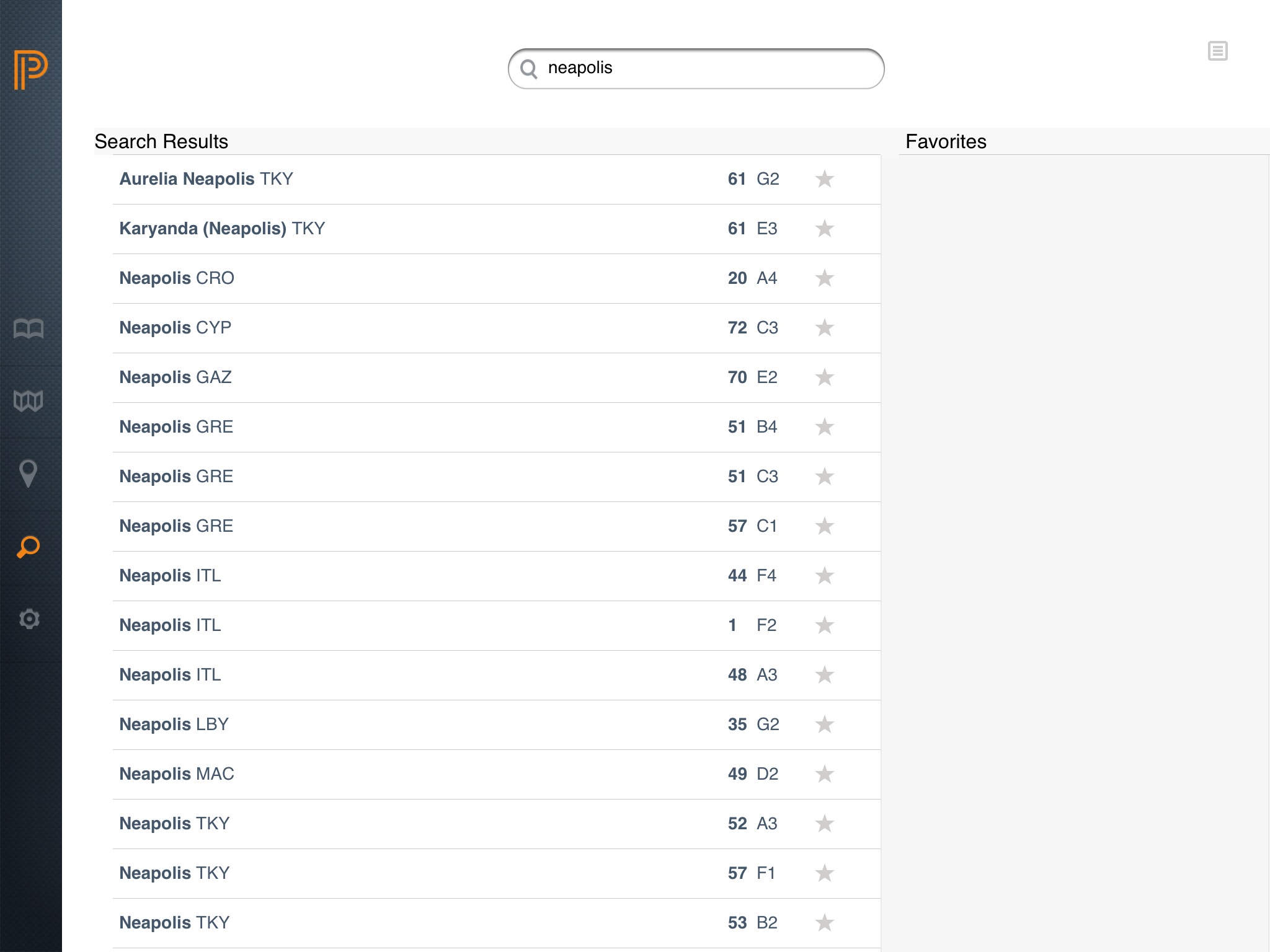Toggle favorite star for Neapolis MAC

(x=824, y=774)
